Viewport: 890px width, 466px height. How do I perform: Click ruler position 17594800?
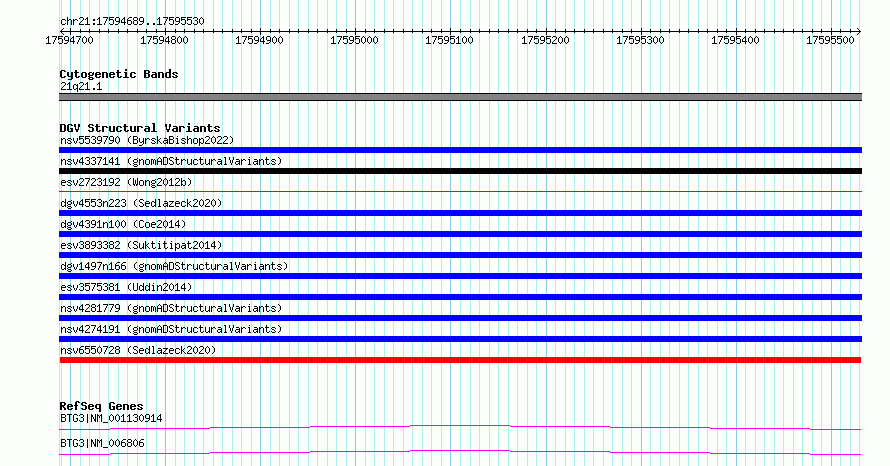click(164, 40)
